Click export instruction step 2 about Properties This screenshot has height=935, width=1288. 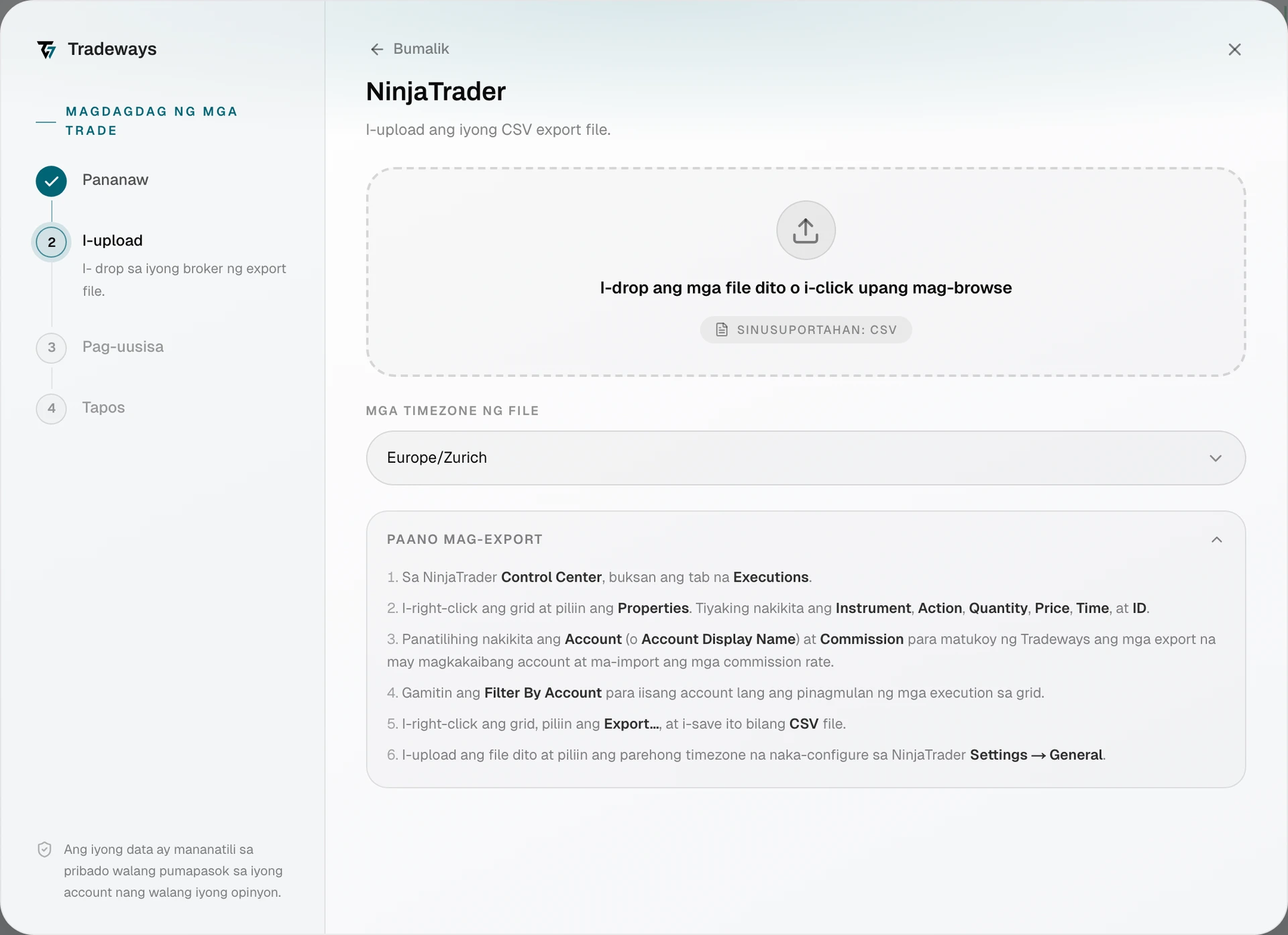768,608
